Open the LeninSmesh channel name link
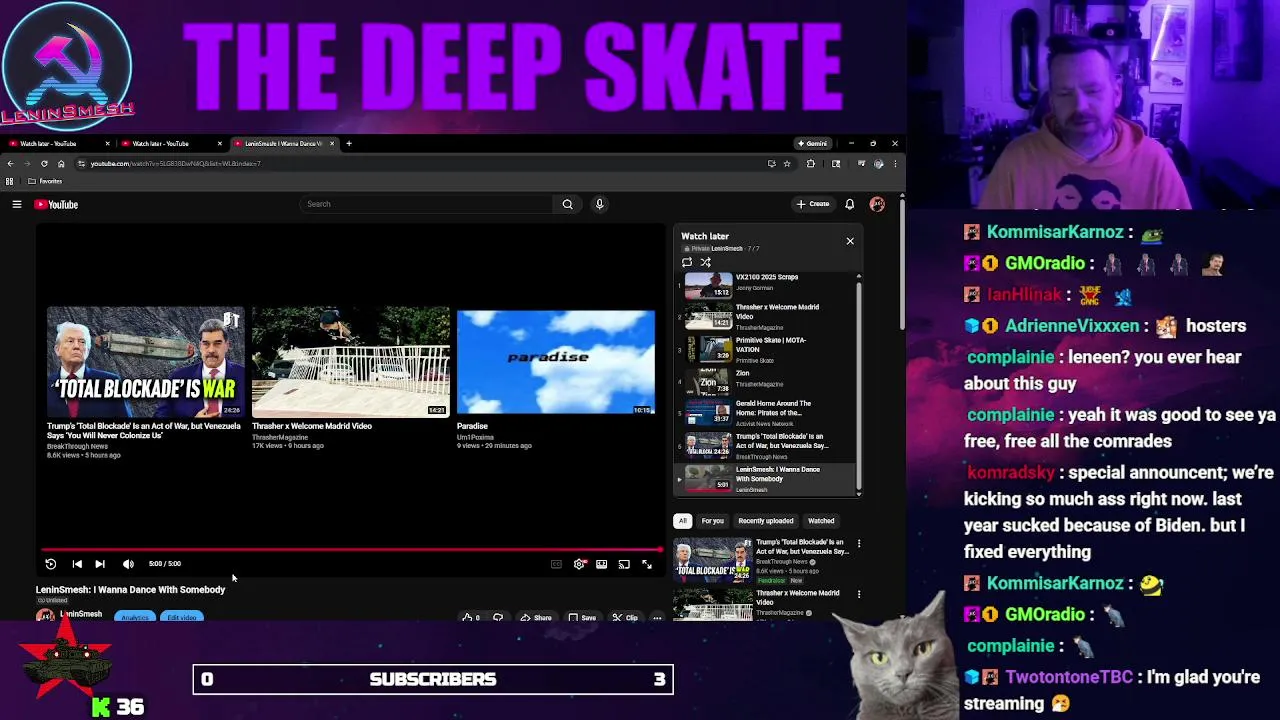Image resolution: width=1280 pixels, height=720 pixels. point(80,614)
